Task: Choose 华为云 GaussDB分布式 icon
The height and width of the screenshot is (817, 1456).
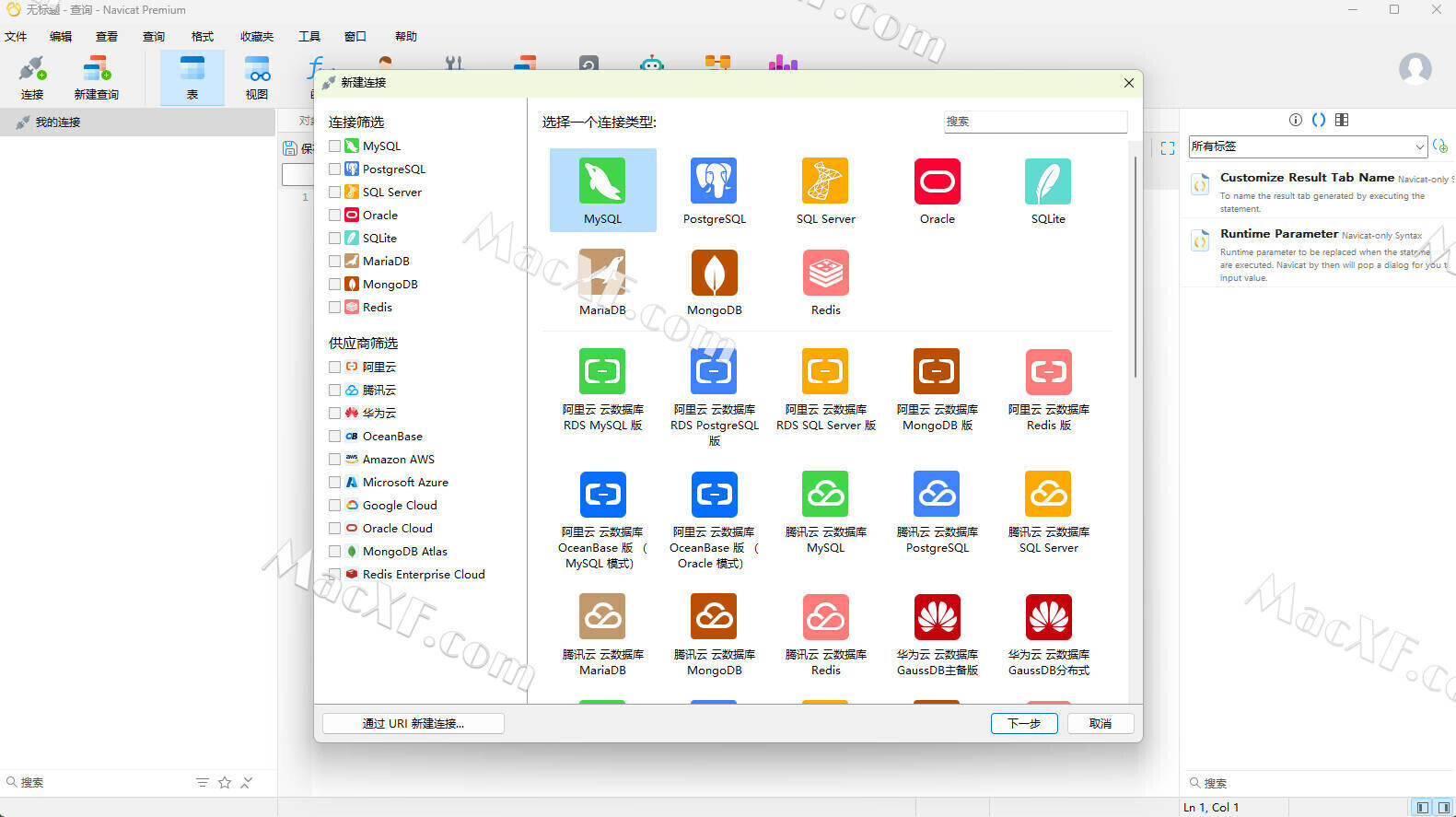Action: pyautogui.click(x=1048, y=616)
